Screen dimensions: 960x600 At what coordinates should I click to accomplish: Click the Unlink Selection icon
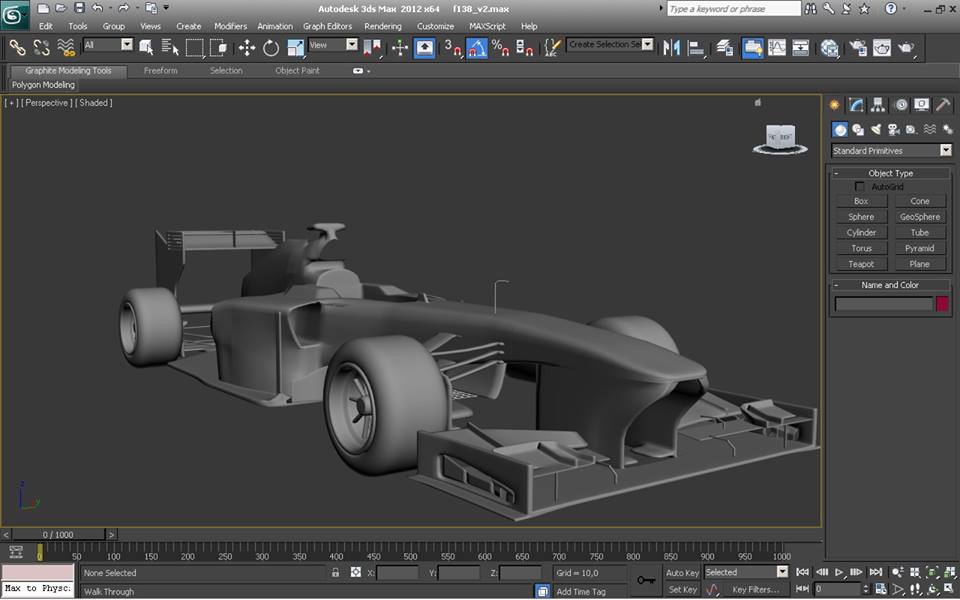tap(42, 47)
